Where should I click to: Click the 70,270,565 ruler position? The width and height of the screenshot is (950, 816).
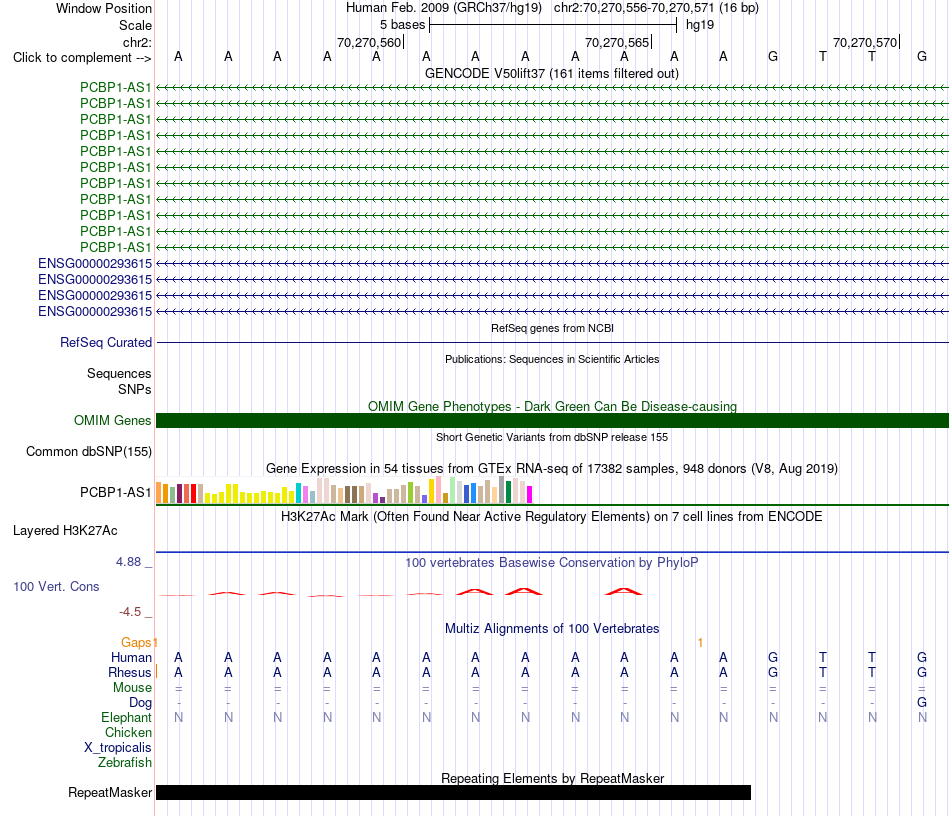point(617,42)
